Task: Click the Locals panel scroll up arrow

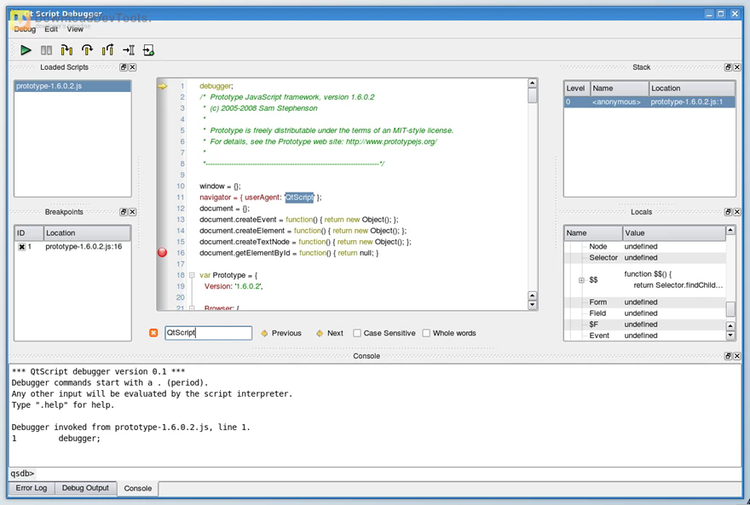Action: 730,231
